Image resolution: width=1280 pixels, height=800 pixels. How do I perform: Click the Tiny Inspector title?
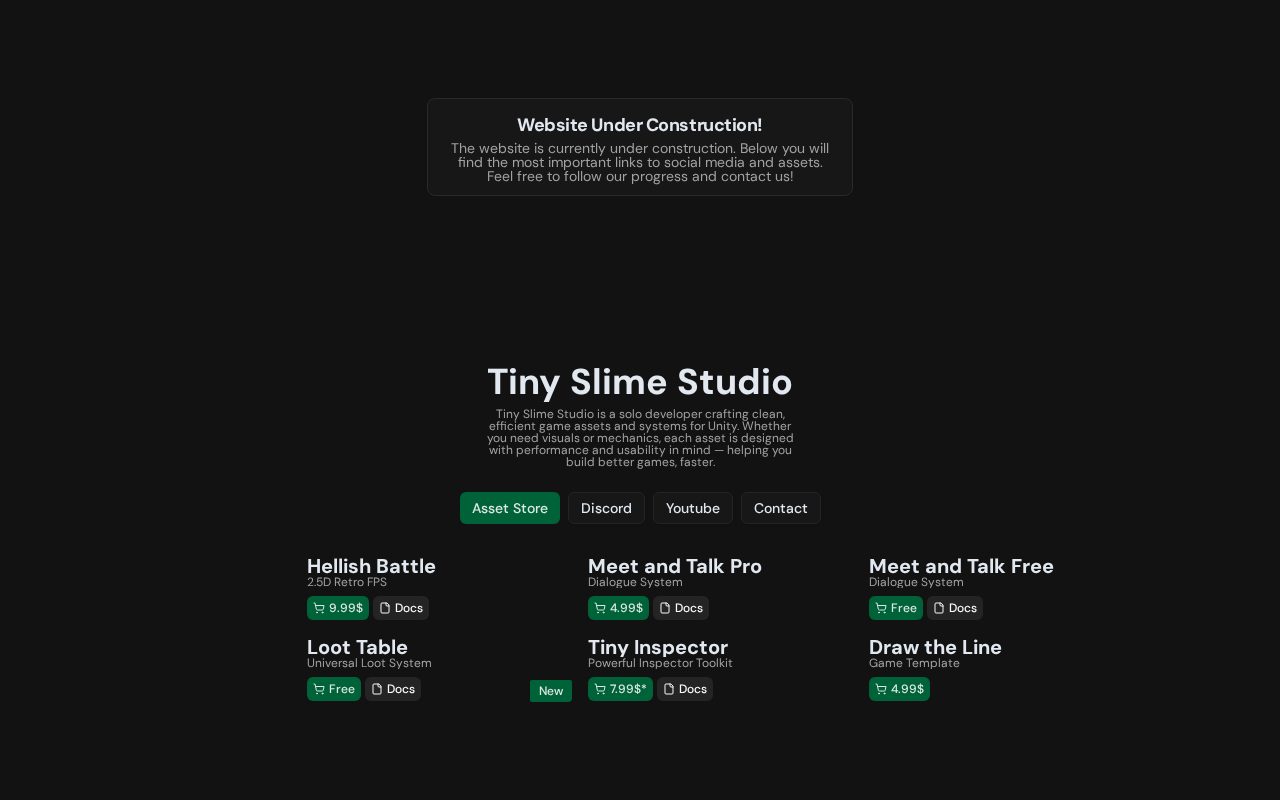pyautogui.click(x=658, y=647)
